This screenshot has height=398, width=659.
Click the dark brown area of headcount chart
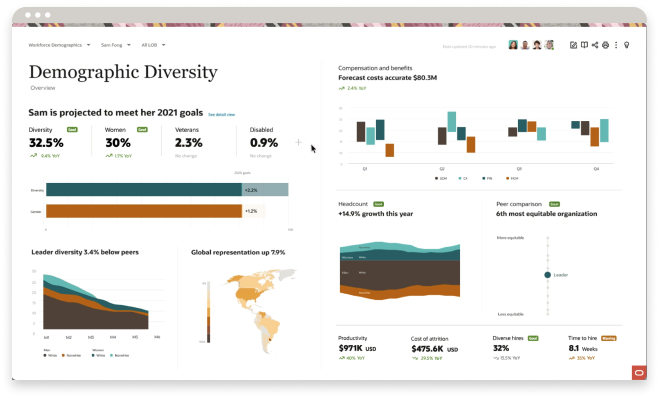pos(399,274)
